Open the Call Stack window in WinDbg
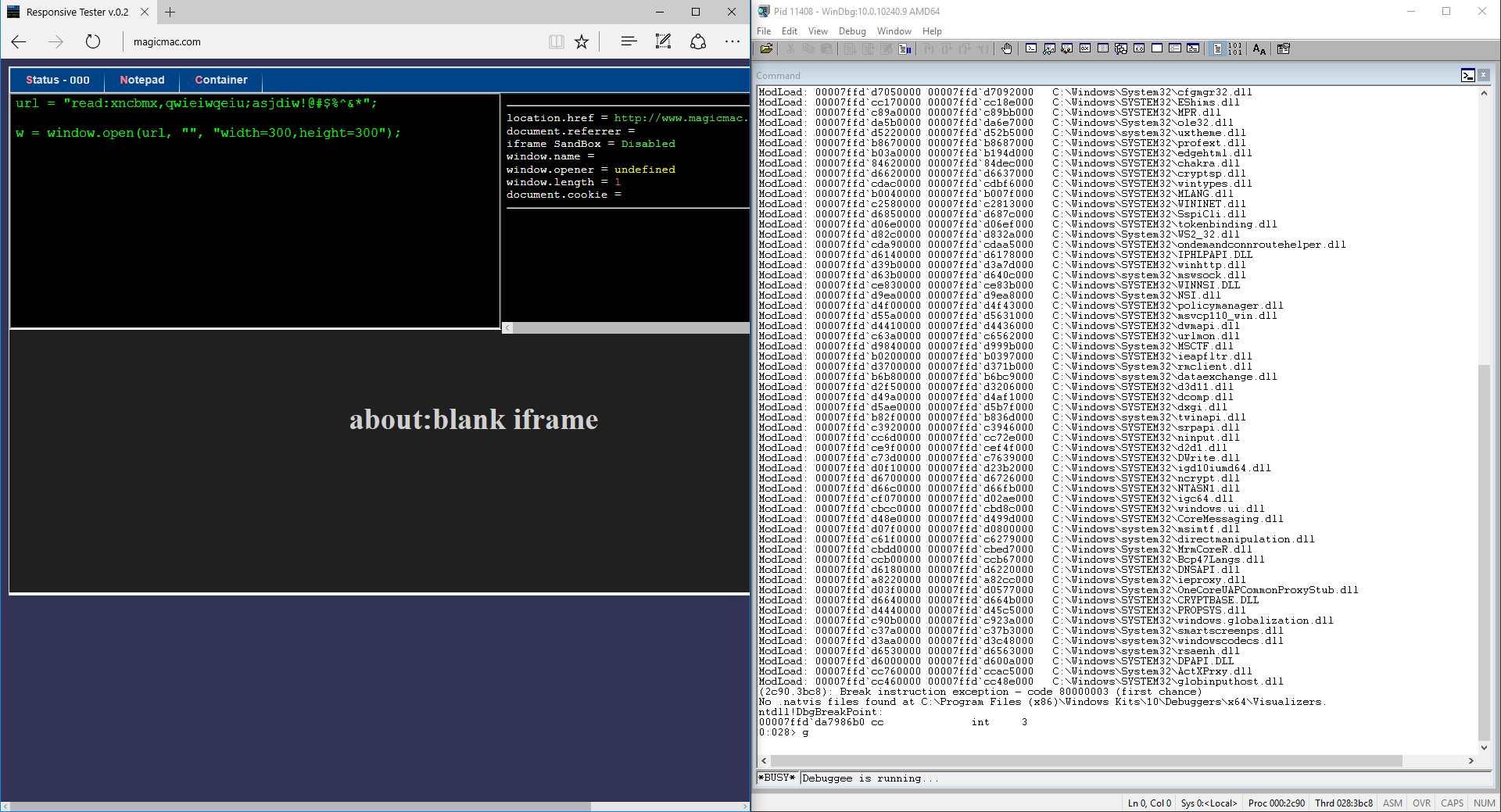The image size is (1501, 812). [x=1121, y=48]
